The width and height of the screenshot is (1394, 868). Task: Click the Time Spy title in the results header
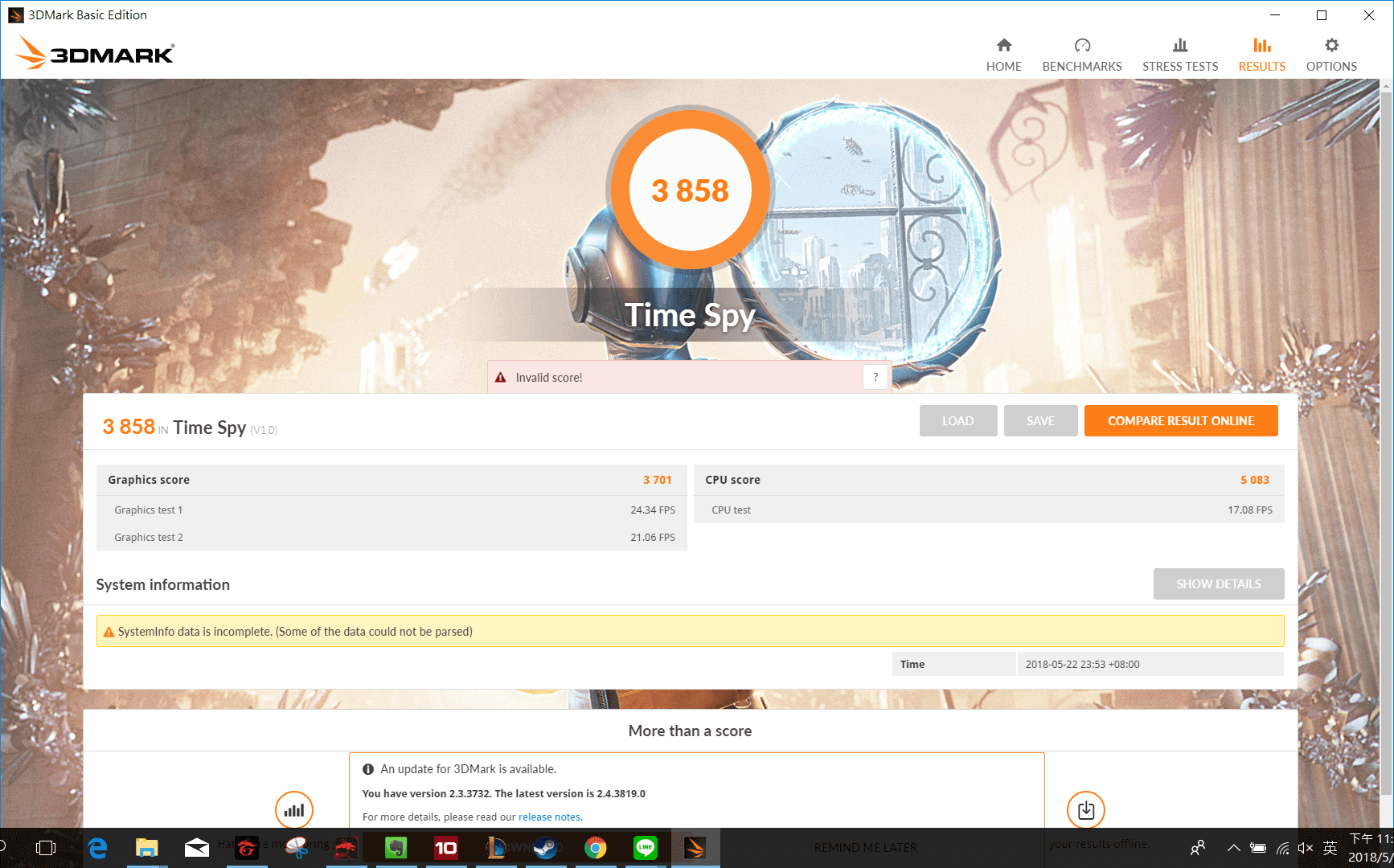(210, 428)
